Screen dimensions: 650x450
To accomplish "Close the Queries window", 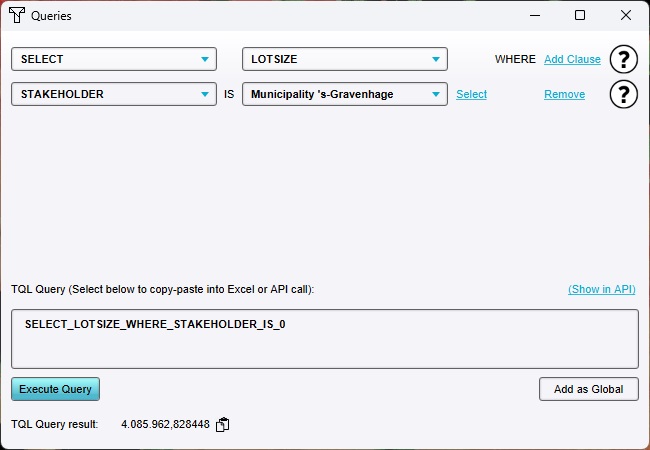I will (626, 16).
